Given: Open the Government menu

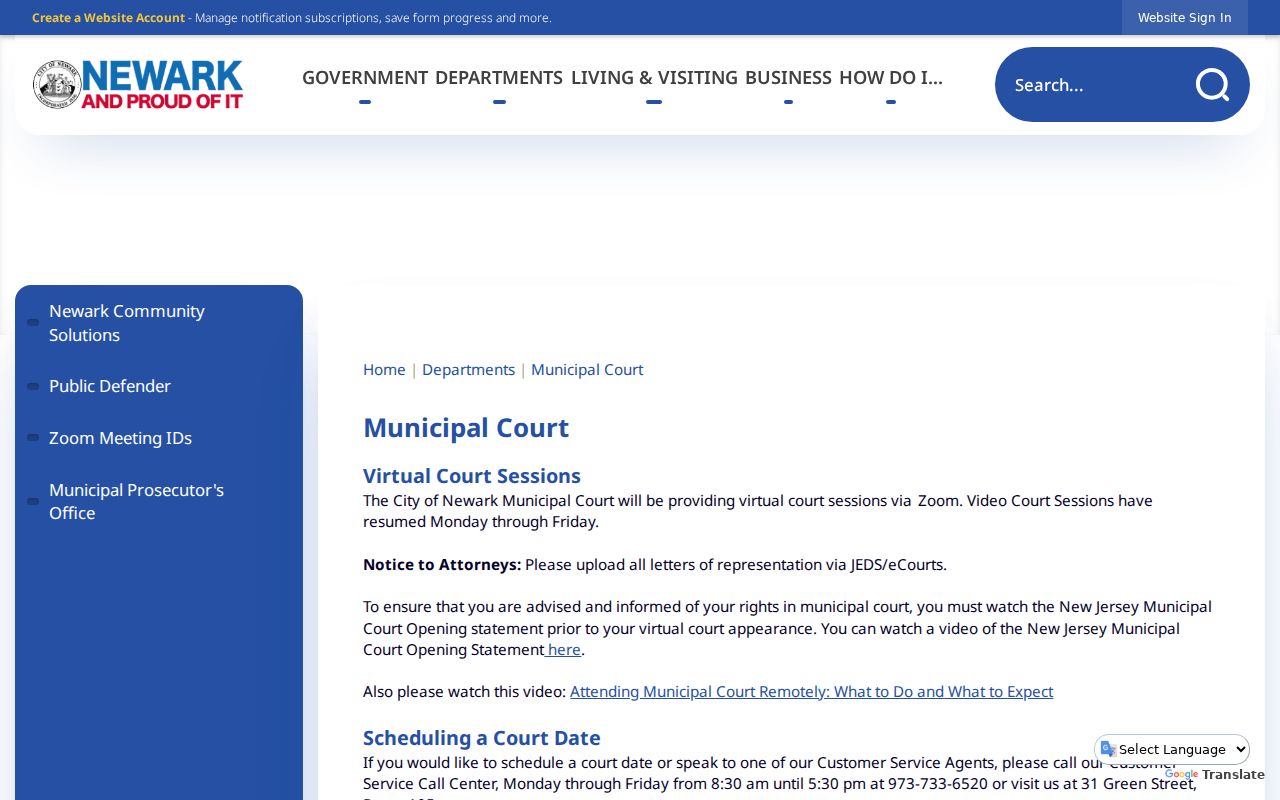Looking at the screenshot, I should (x=365, y=78).
